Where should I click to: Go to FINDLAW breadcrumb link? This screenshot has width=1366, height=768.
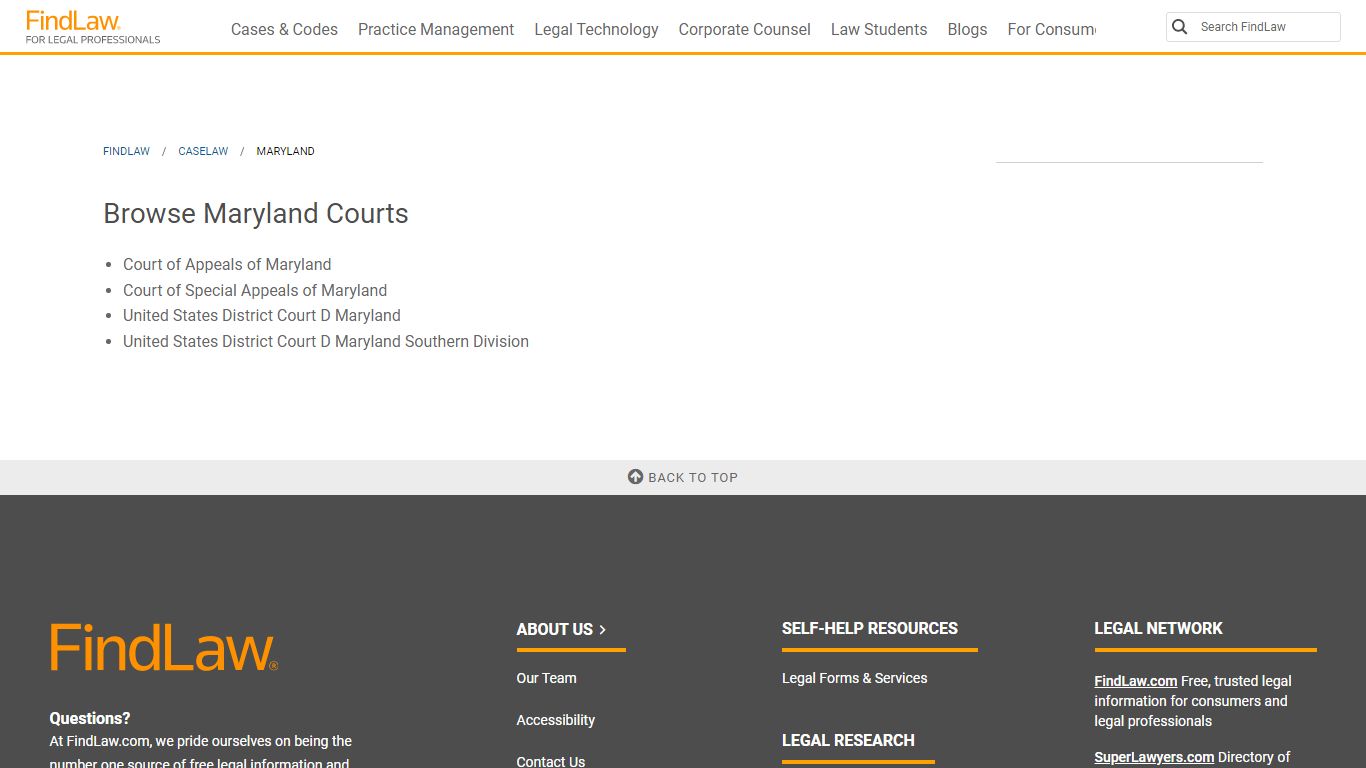coord(126,151)
